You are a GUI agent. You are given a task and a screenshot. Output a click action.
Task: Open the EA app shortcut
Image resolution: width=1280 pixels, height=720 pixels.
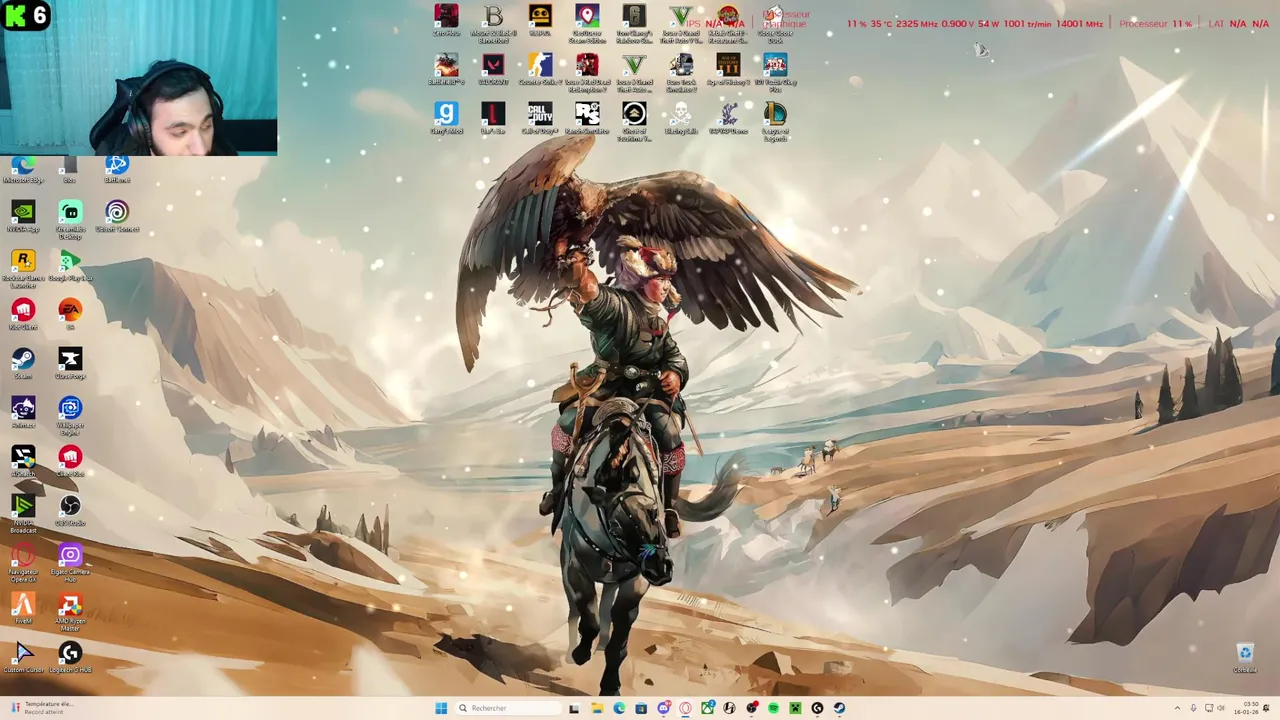pos(70,314)
